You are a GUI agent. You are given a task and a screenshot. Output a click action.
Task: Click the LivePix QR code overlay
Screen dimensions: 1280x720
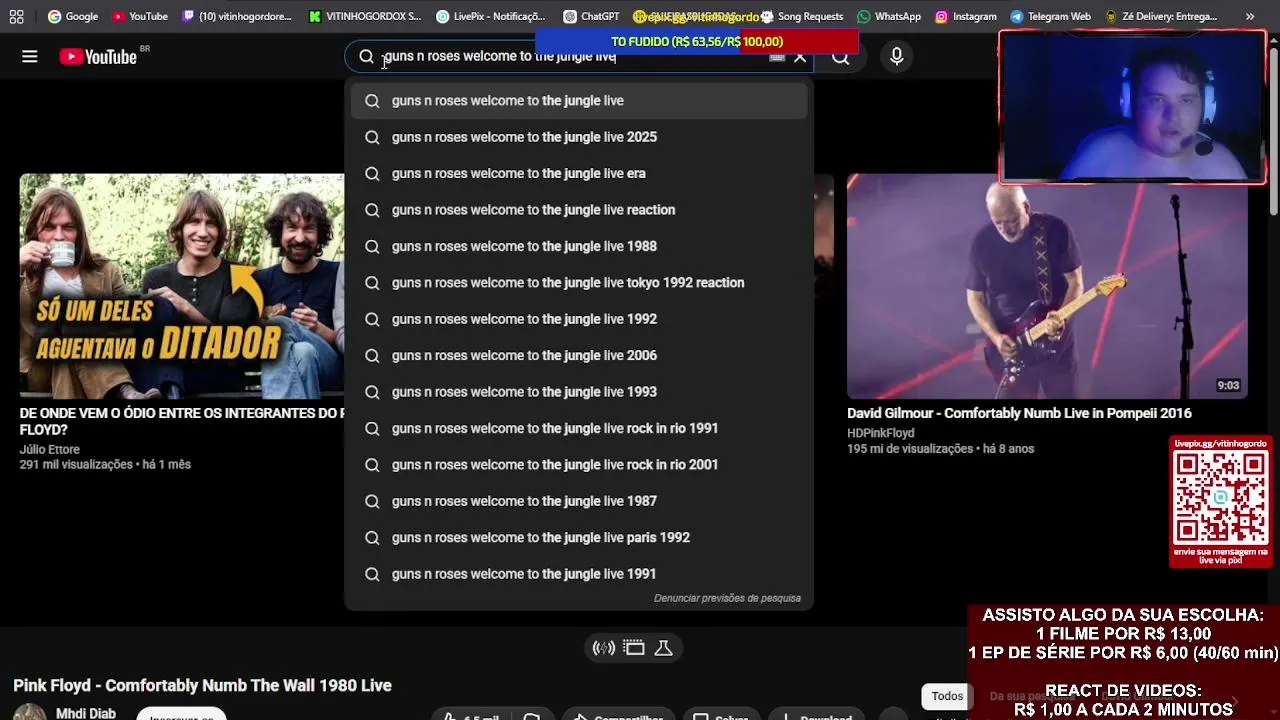pyautogui.click(x=1220, y=501)
